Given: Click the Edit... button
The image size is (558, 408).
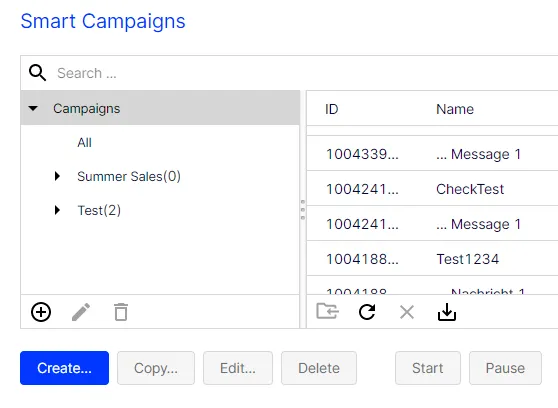Looking at the screenshot, I should pyautogui.click(x=238, y=368).
